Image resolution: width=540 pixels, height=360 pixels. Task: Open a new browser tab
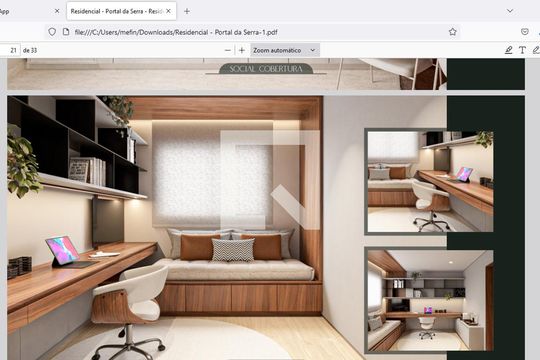click(x=187, y=11)
